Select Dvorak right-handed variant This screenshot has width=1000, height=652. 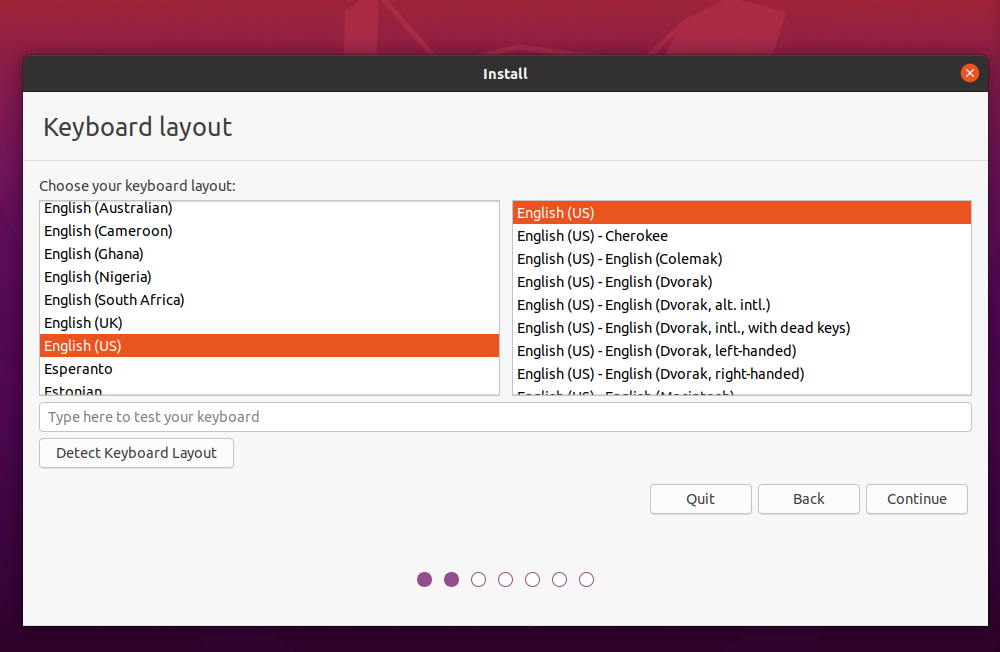point(742,374)
